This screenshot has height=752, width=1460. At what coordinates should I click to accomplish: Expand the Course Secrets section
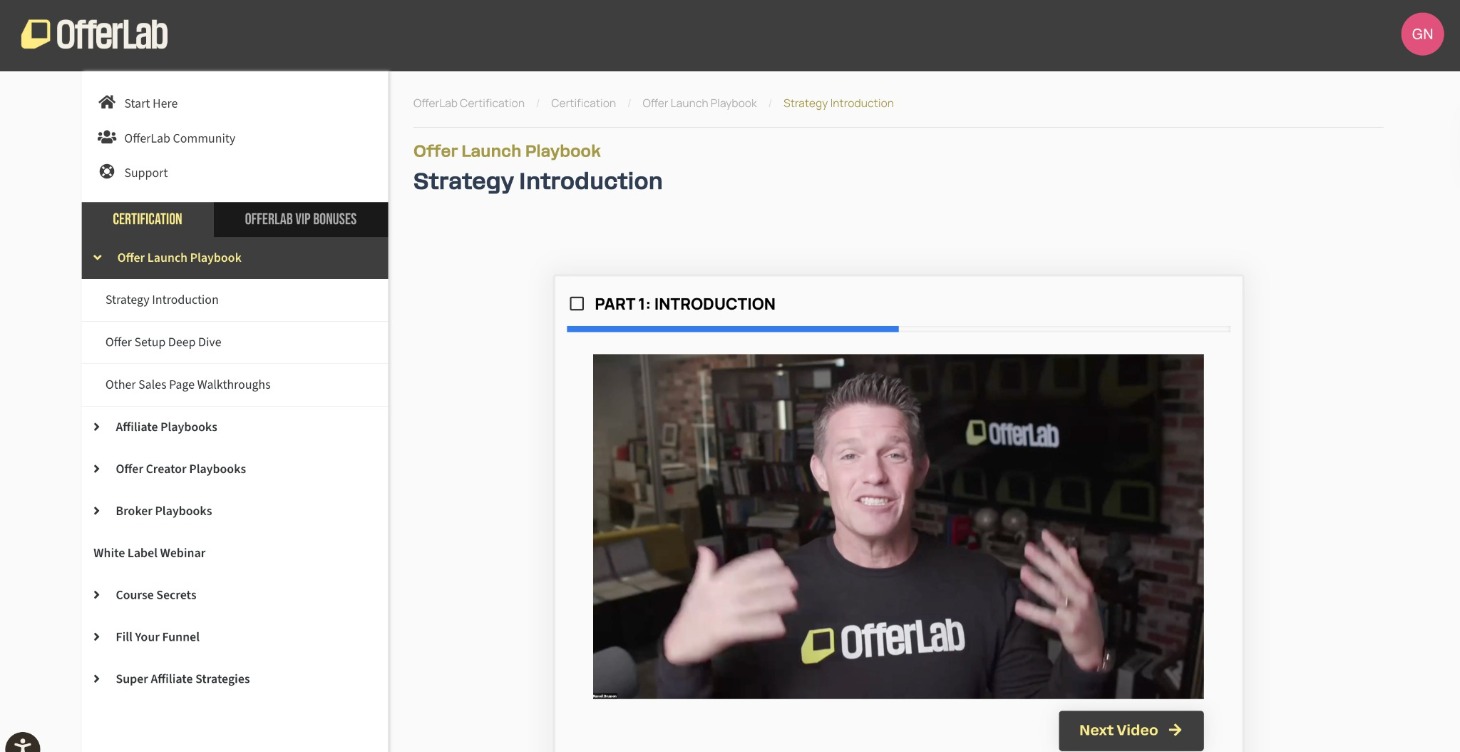(97, 595)
